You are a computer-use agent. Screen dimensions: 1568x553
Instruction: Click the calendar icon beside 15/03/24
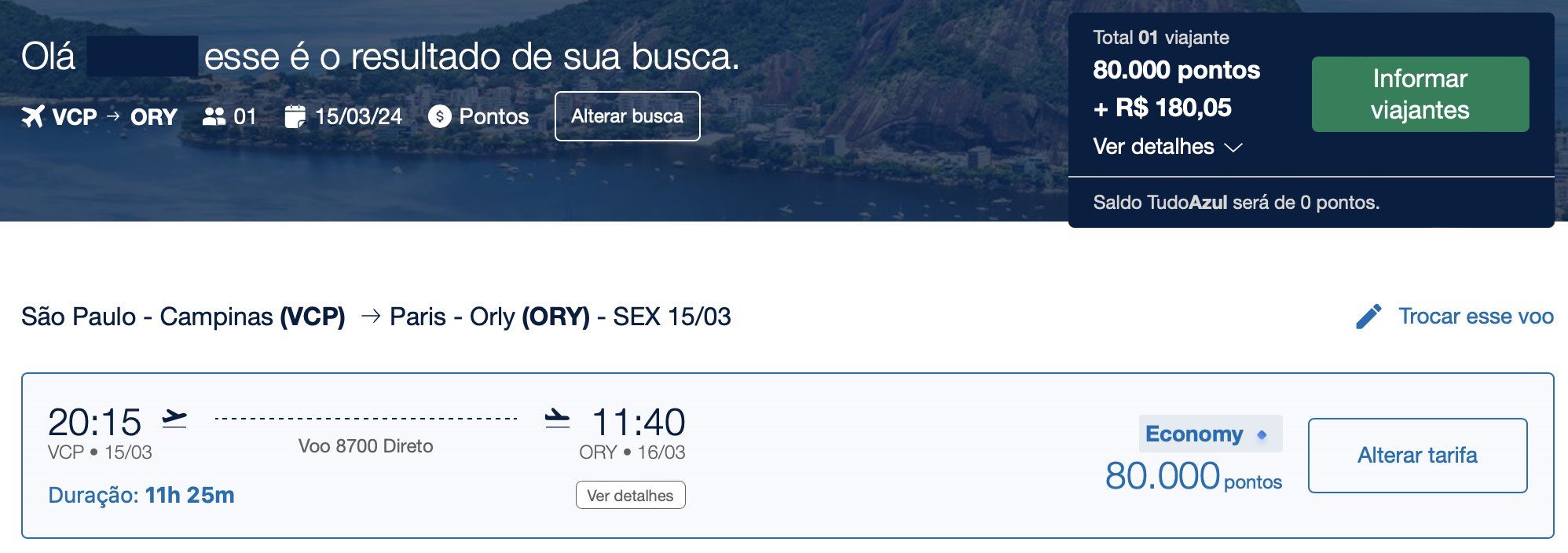pos(295,116)
